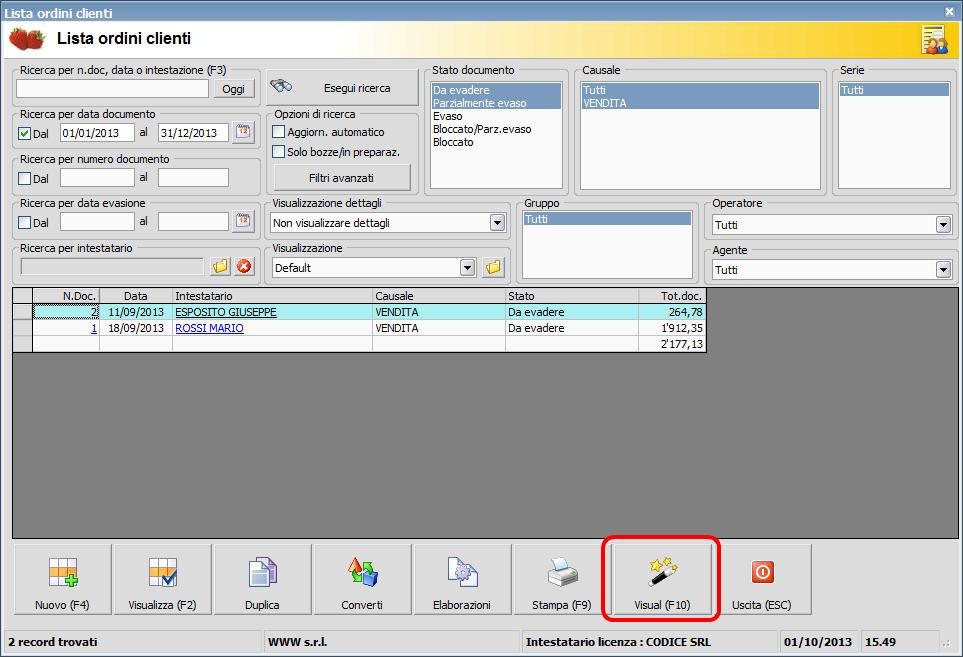
Task: Click data evasione start date field
Action: tap(97, 222)
